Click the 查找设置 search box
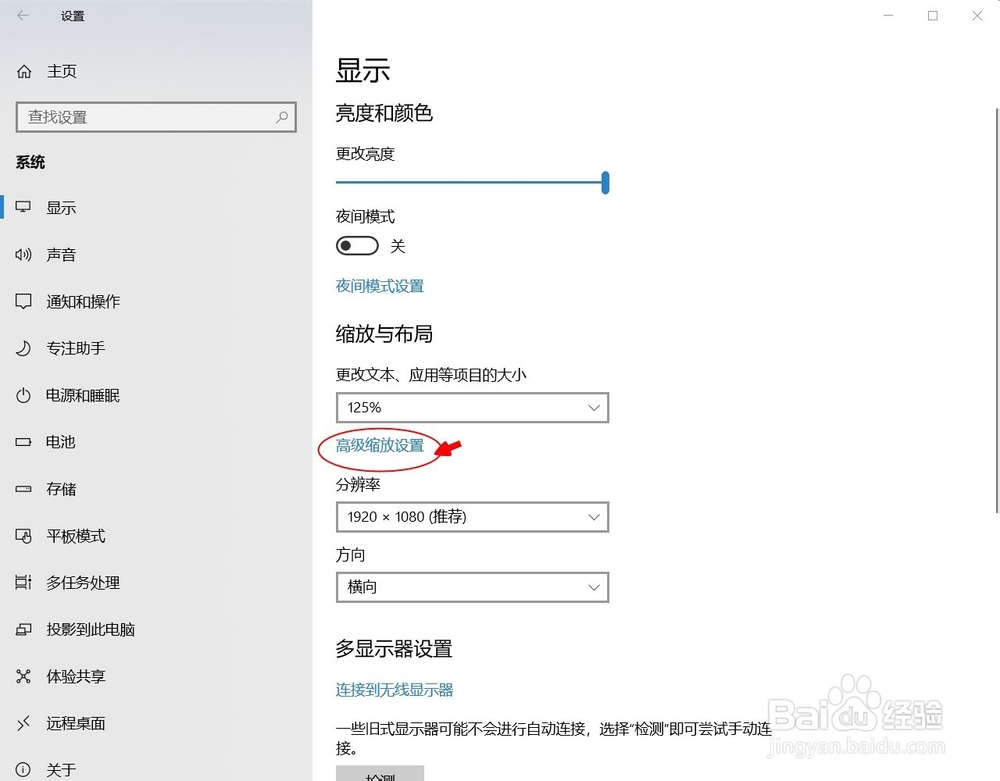 [x=156, y=117]
